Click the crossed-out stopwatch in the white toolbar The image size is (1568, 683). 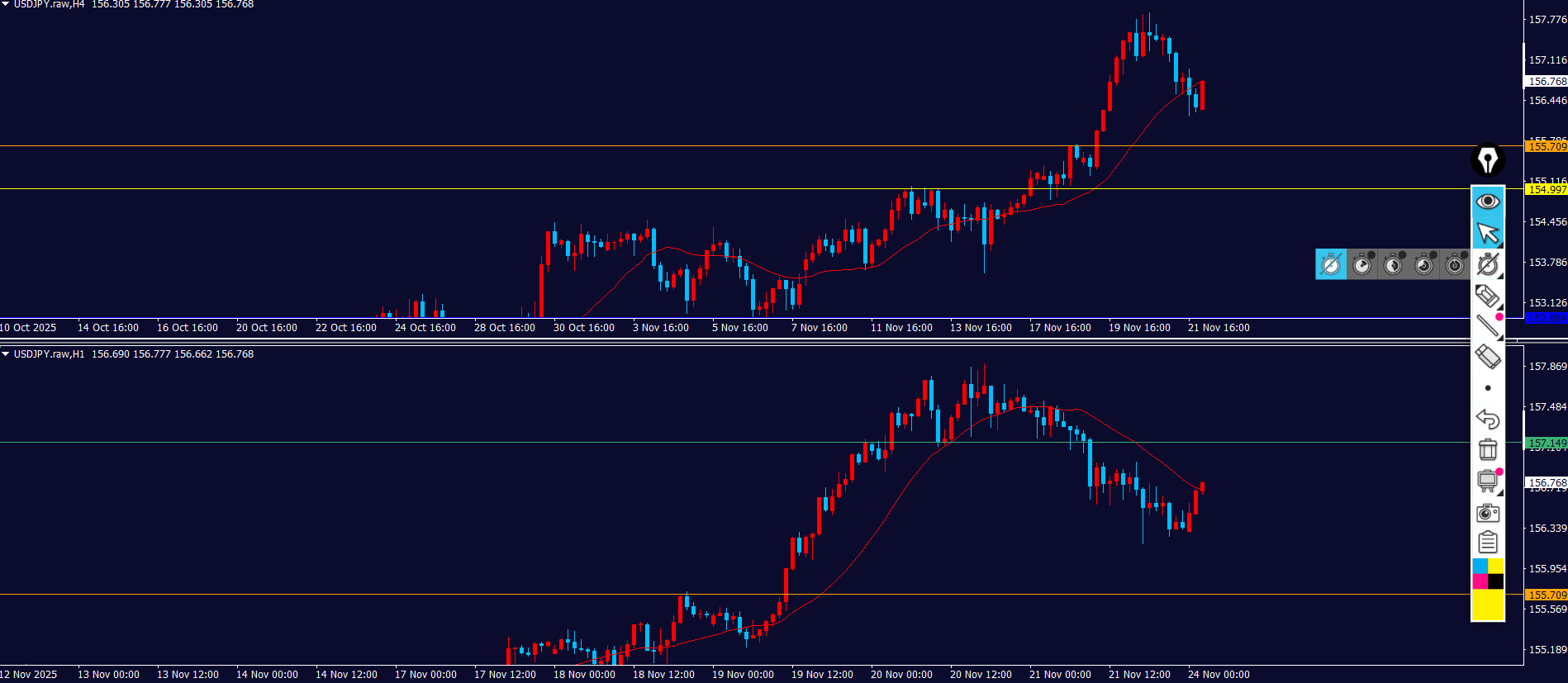tap(1487, 264)
